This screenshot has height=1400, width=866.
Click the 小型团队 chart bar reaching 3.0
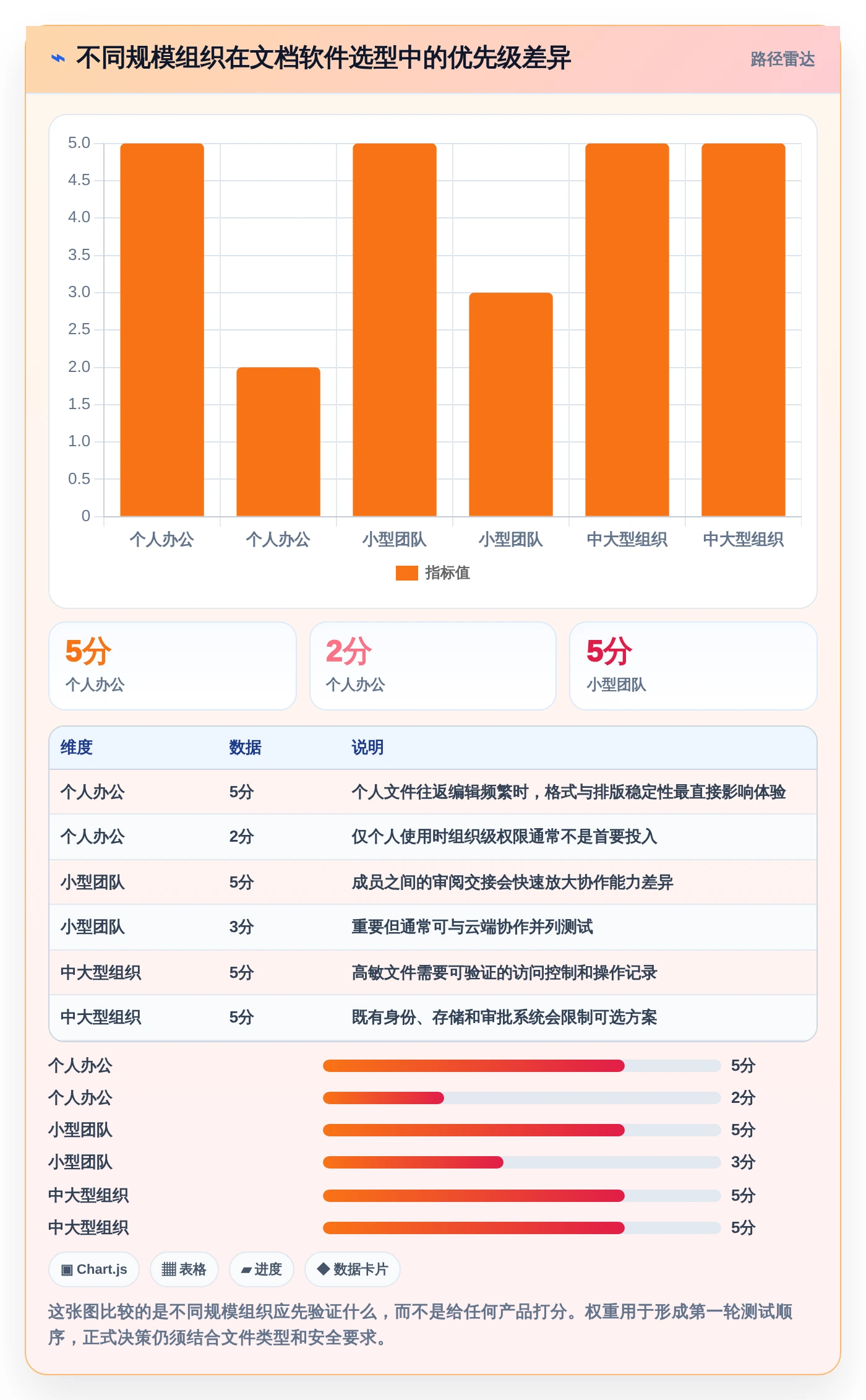tap(511, 404)
